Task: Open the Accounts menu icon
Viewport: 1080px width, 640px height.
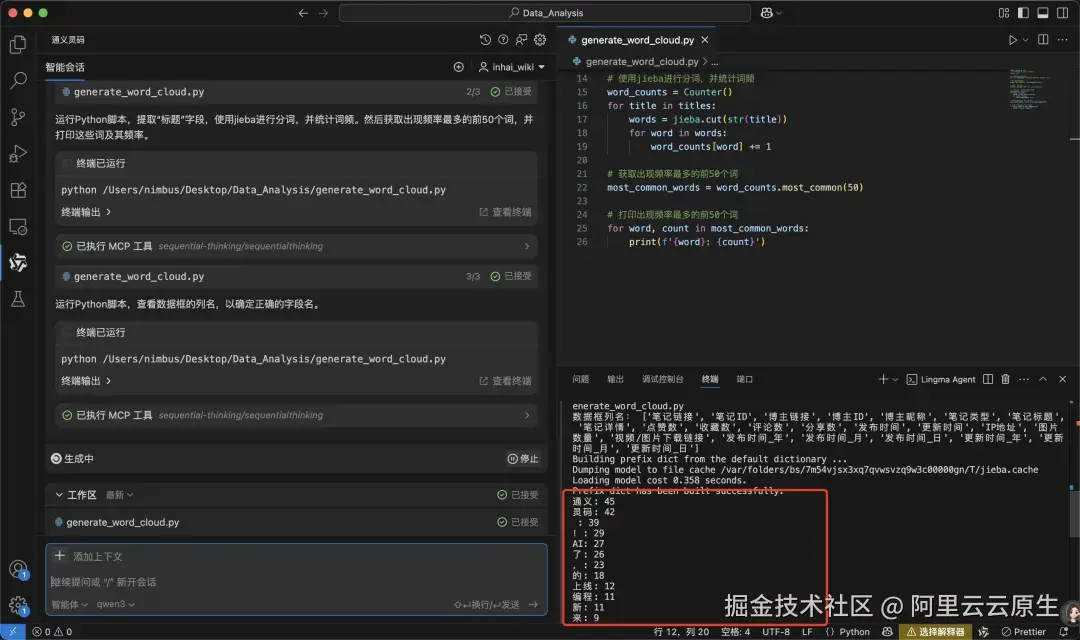Action: pyautogui.click(x=18, y=570)
